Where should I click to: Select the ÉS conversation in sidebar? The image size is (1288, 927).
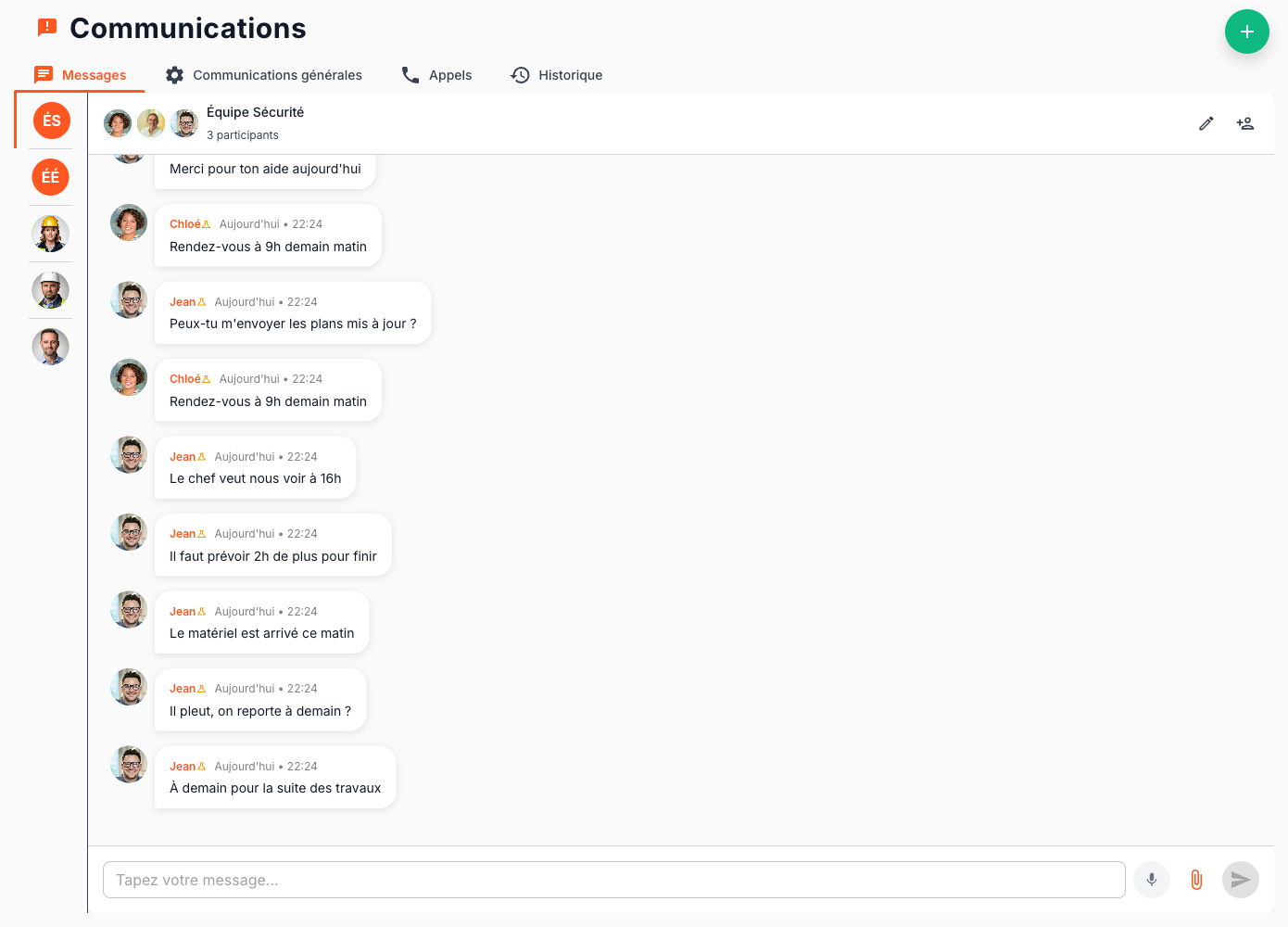point(51,121)
